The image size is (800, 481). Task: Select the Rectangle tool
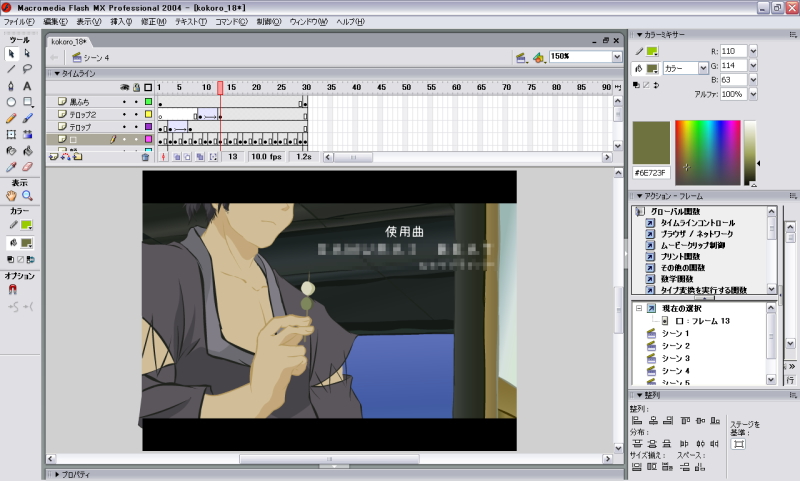tap(28, 102)
